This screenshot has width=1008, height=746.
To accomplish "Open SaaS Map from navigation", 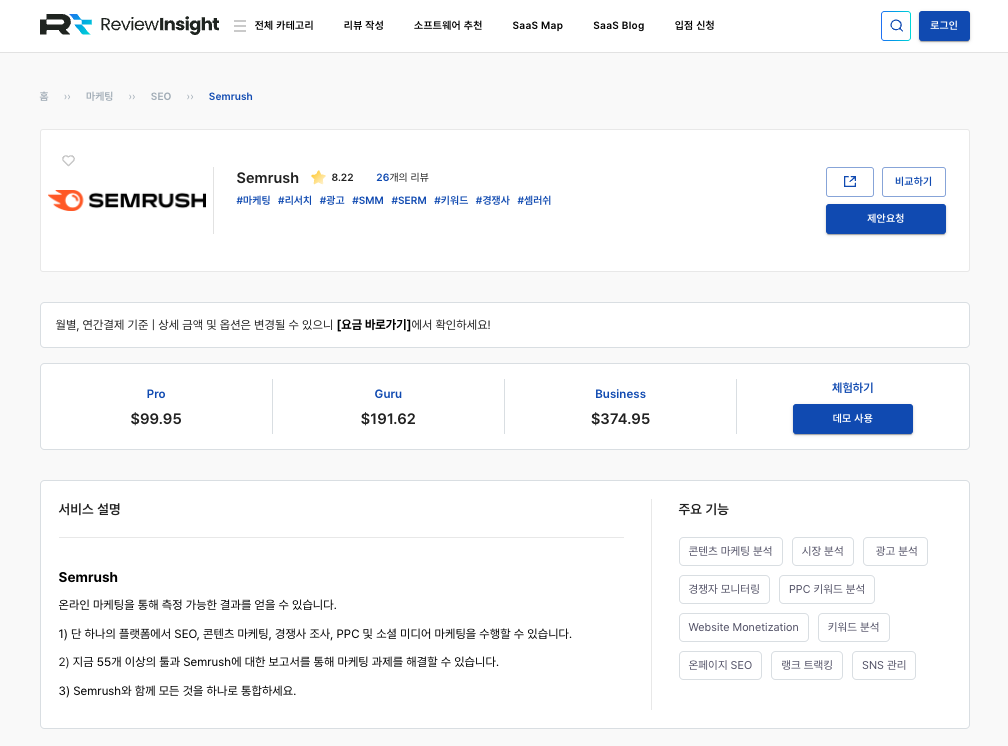I will [537, 26].
